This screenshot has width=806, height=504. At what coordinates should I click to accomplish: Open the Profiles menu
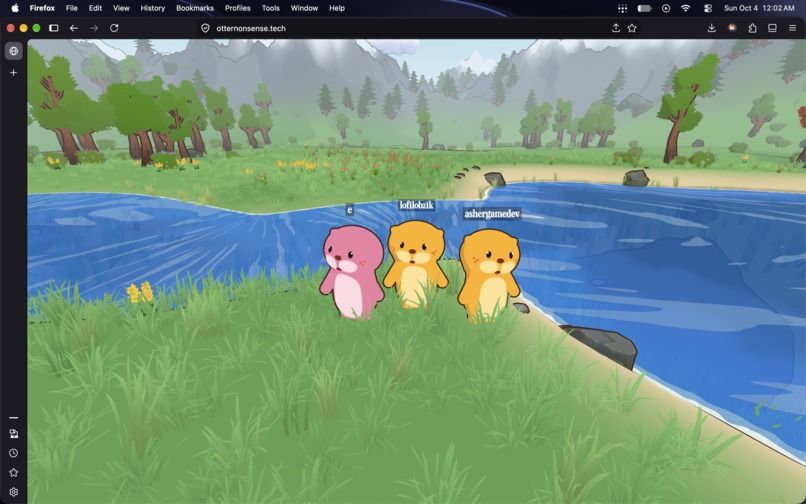(x=237, y=8)
